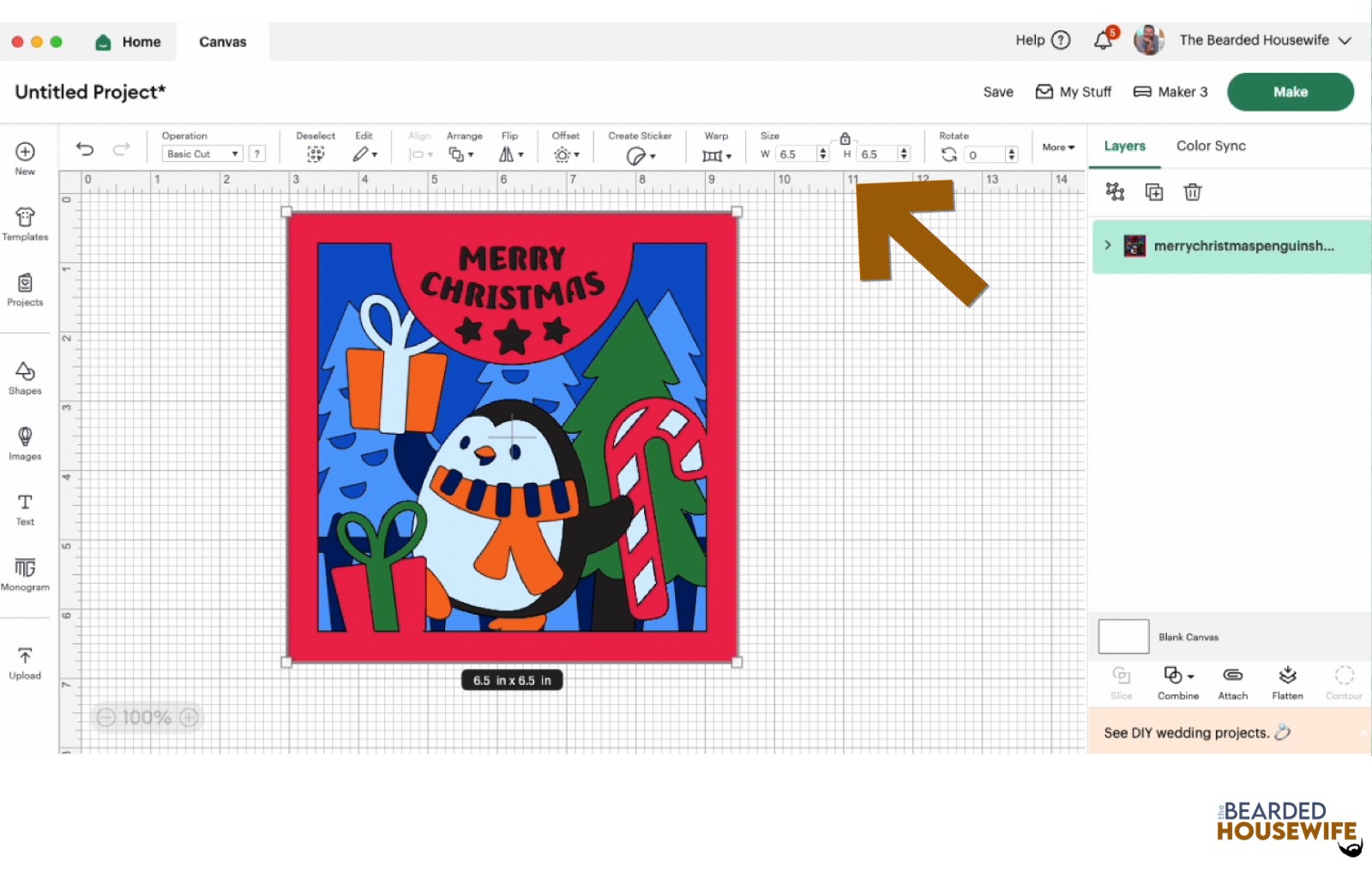Zoom in with the plus icon
This screenshot has width=1372, height=872.
point(190,718)
